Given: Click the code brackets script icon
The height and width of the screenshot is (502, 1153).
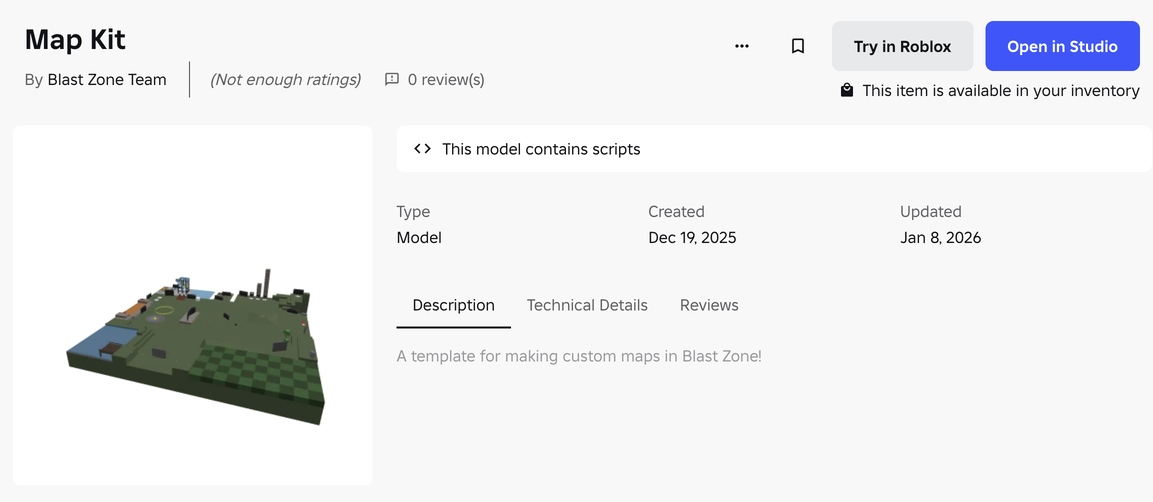Looking at the screenshot, I should [x=422, y=149].
